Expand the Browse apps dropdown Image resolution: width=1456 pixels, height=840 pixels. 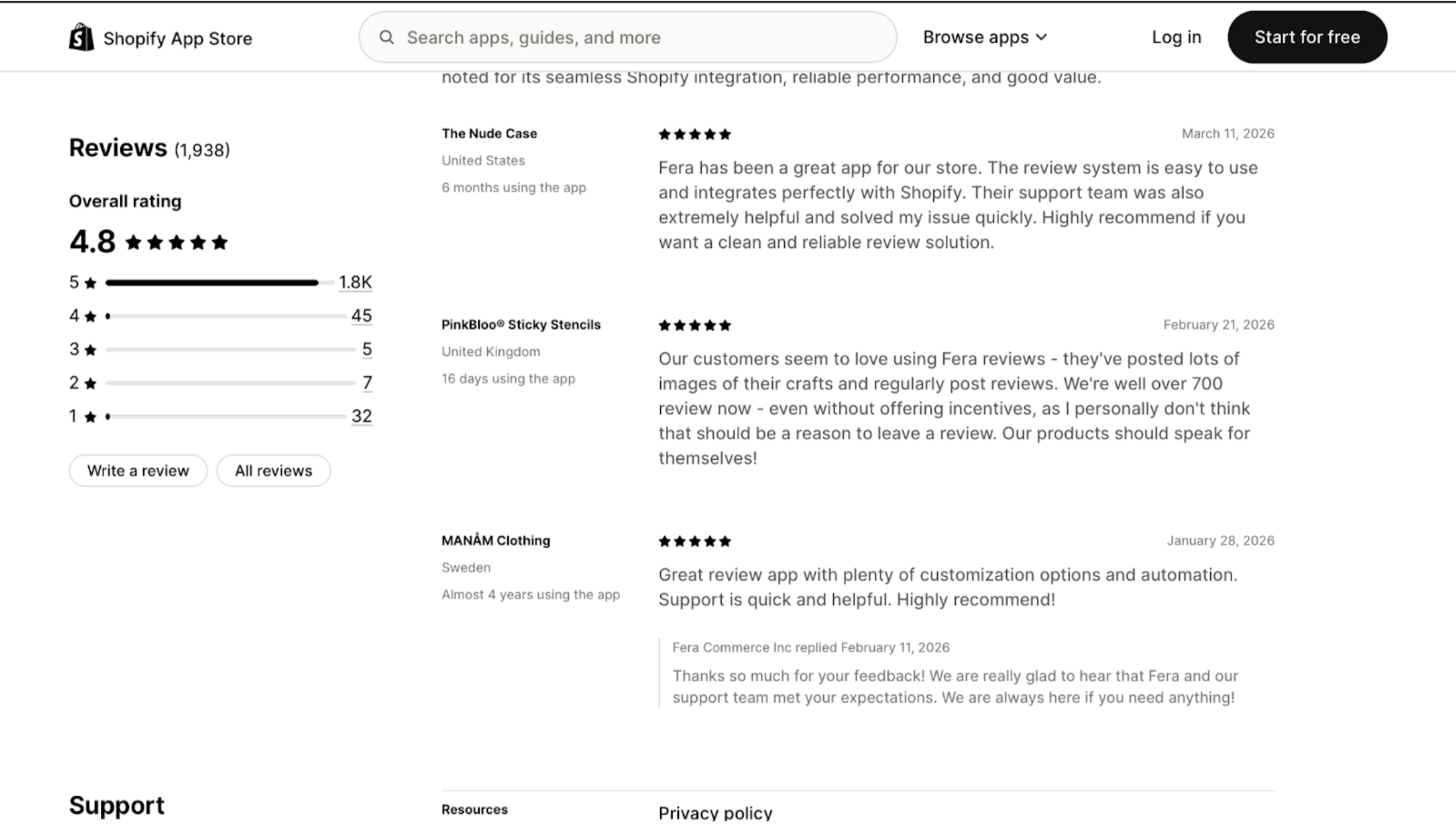click(985, 37)
